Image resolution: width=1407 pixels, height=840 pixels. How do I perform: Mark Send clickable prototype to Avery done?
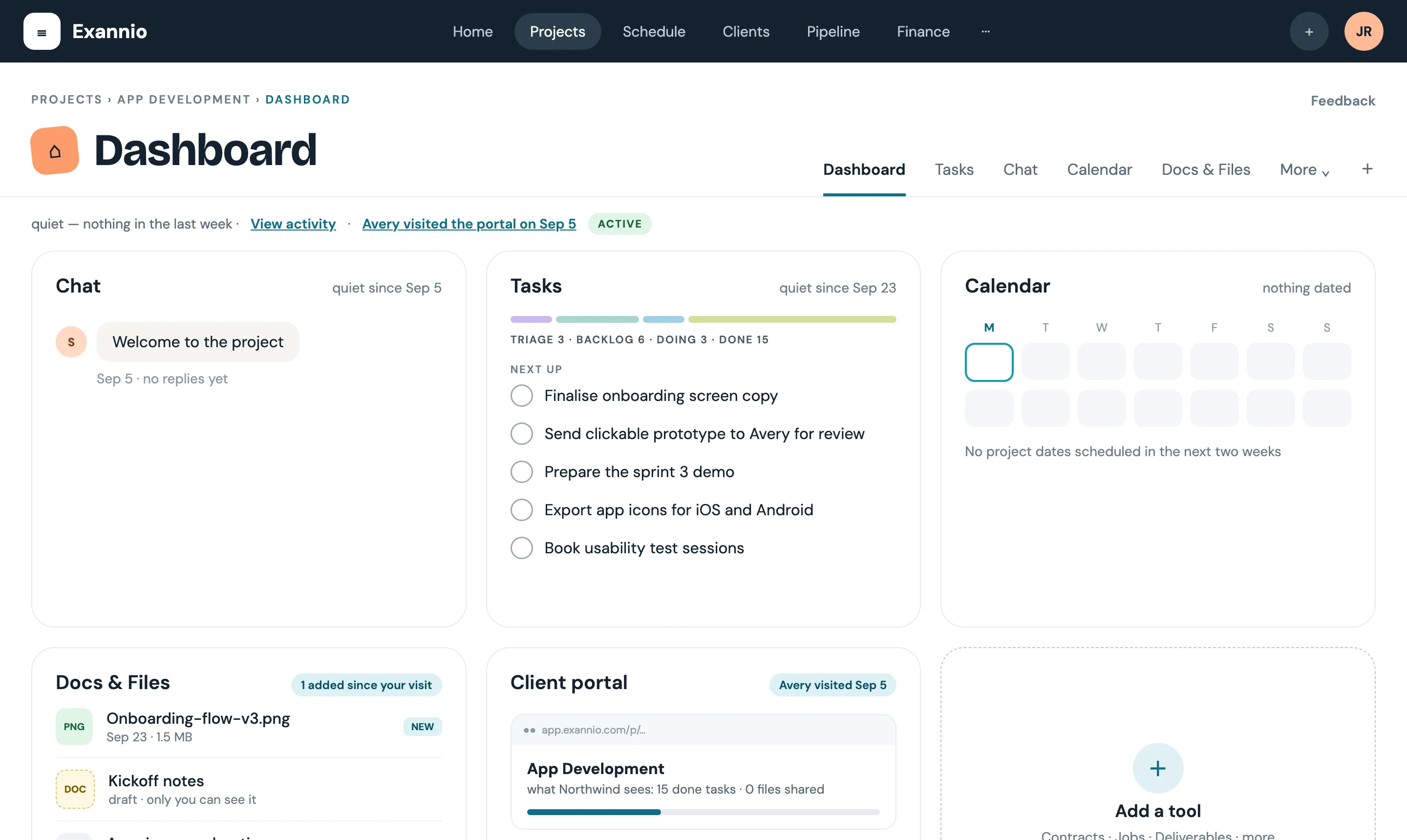(521, 434)
